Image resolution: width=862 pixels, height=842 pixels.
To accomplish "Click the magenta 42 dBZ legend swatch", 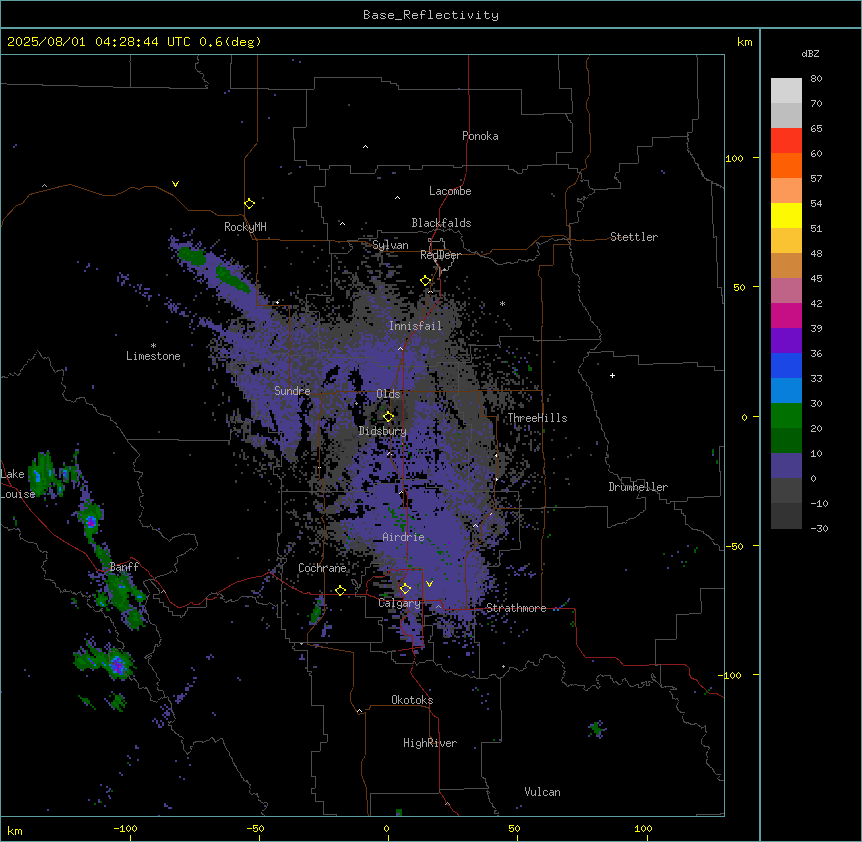I will coord(786,315).
